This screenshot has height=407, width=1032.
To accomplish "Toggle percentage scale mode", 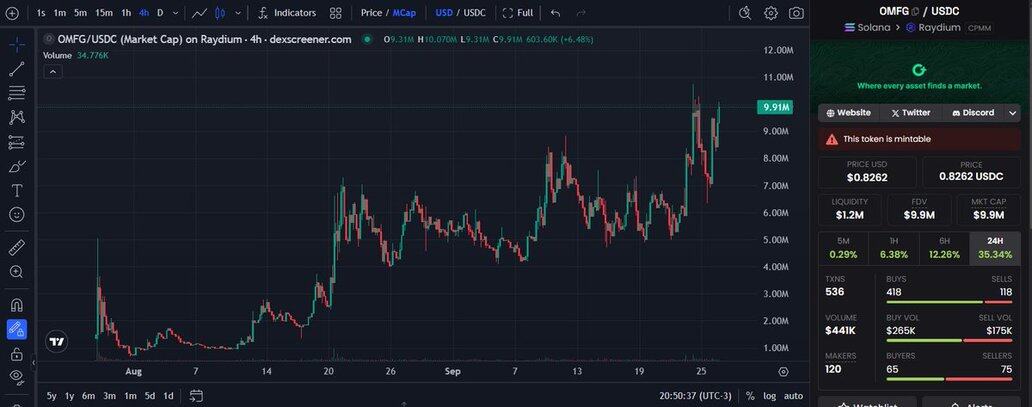I will point(750,396).
